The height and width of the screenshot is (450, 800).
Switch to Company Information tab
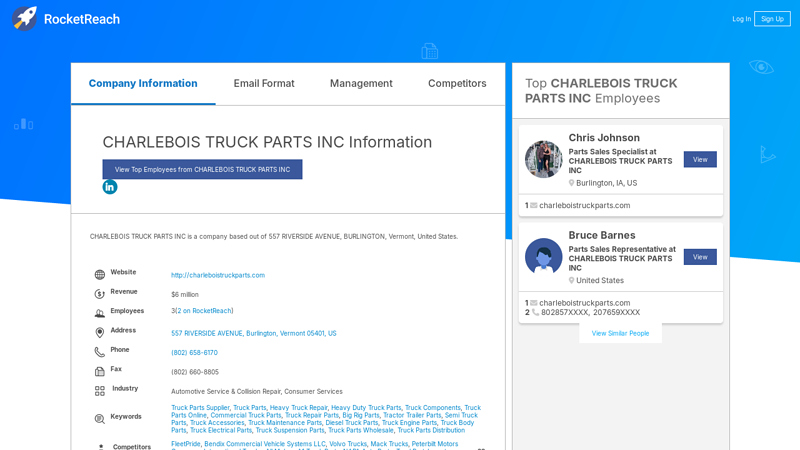coord(143,84)
